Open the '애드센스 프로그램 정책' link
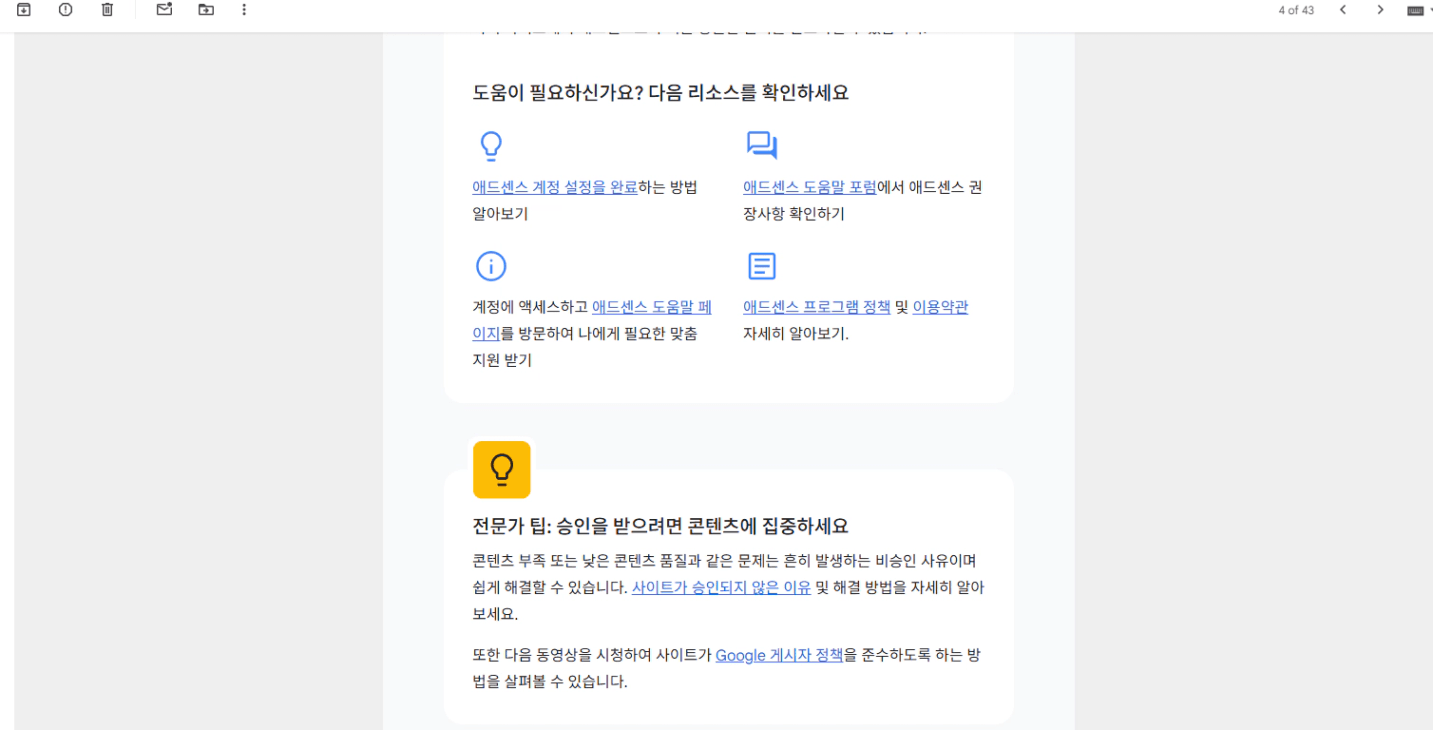Image resolution: width=1433 pixels, height=730 pixels. [816, 307]
